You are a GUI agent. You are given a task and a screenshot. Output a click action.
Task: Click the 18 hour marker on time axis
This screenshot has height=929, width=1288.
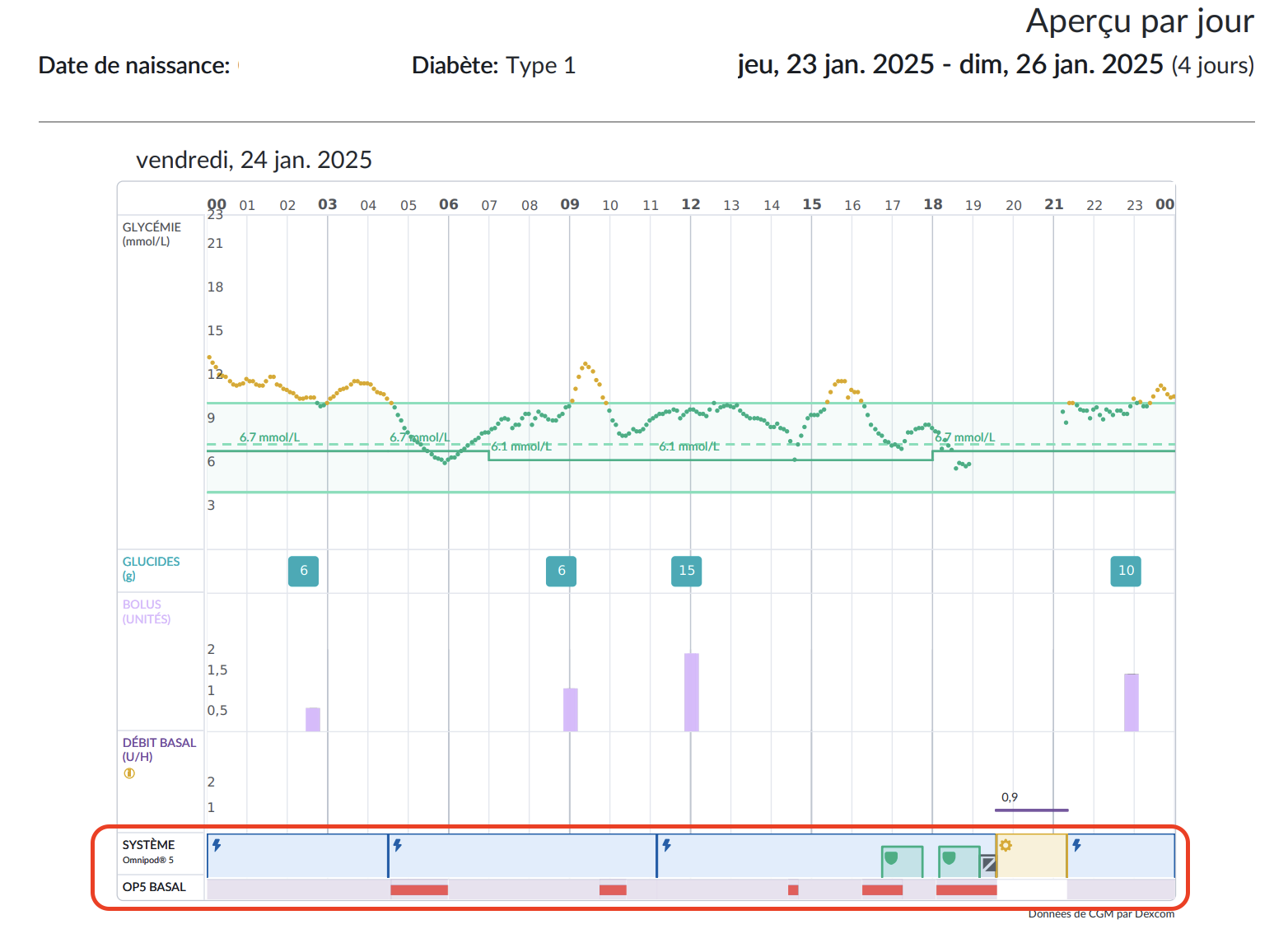(933, 204)
